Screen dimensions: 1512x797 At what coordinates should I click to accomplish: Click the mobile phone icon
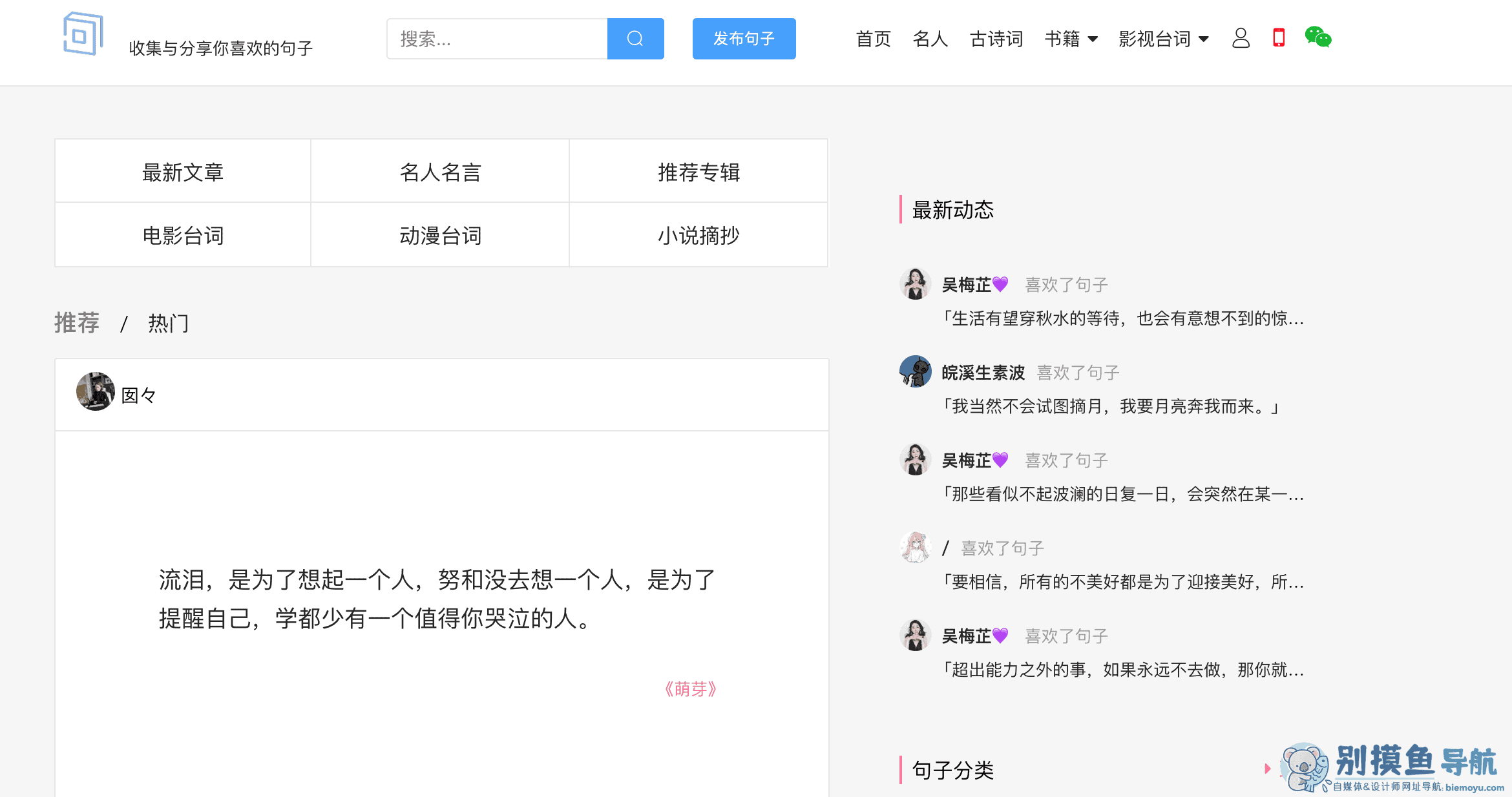[x=1277, y=39]
